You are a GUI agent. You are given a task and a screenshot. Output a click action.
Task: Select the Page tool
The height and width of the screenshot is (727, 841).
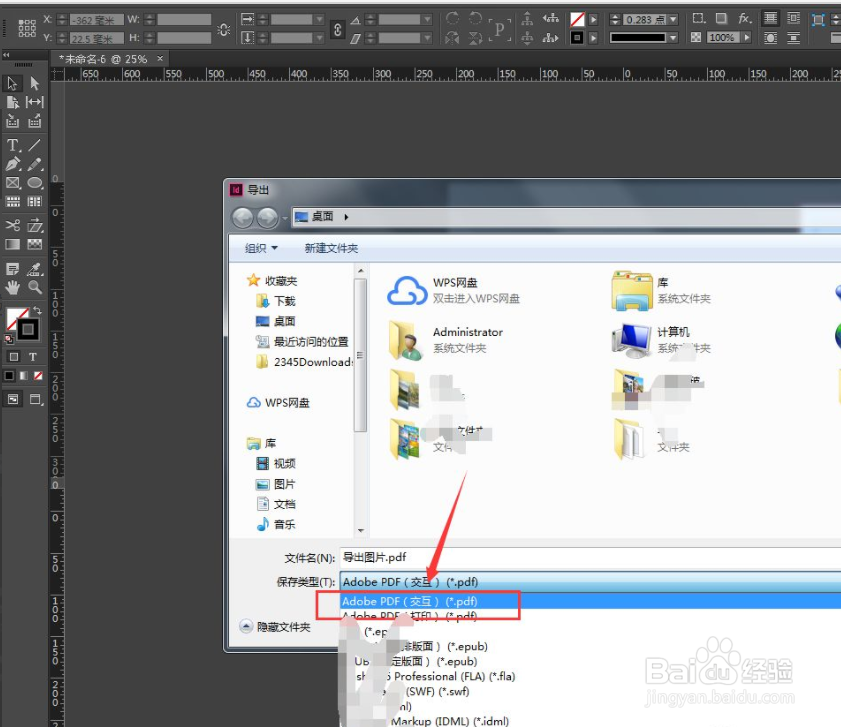[x=12, y=102]
